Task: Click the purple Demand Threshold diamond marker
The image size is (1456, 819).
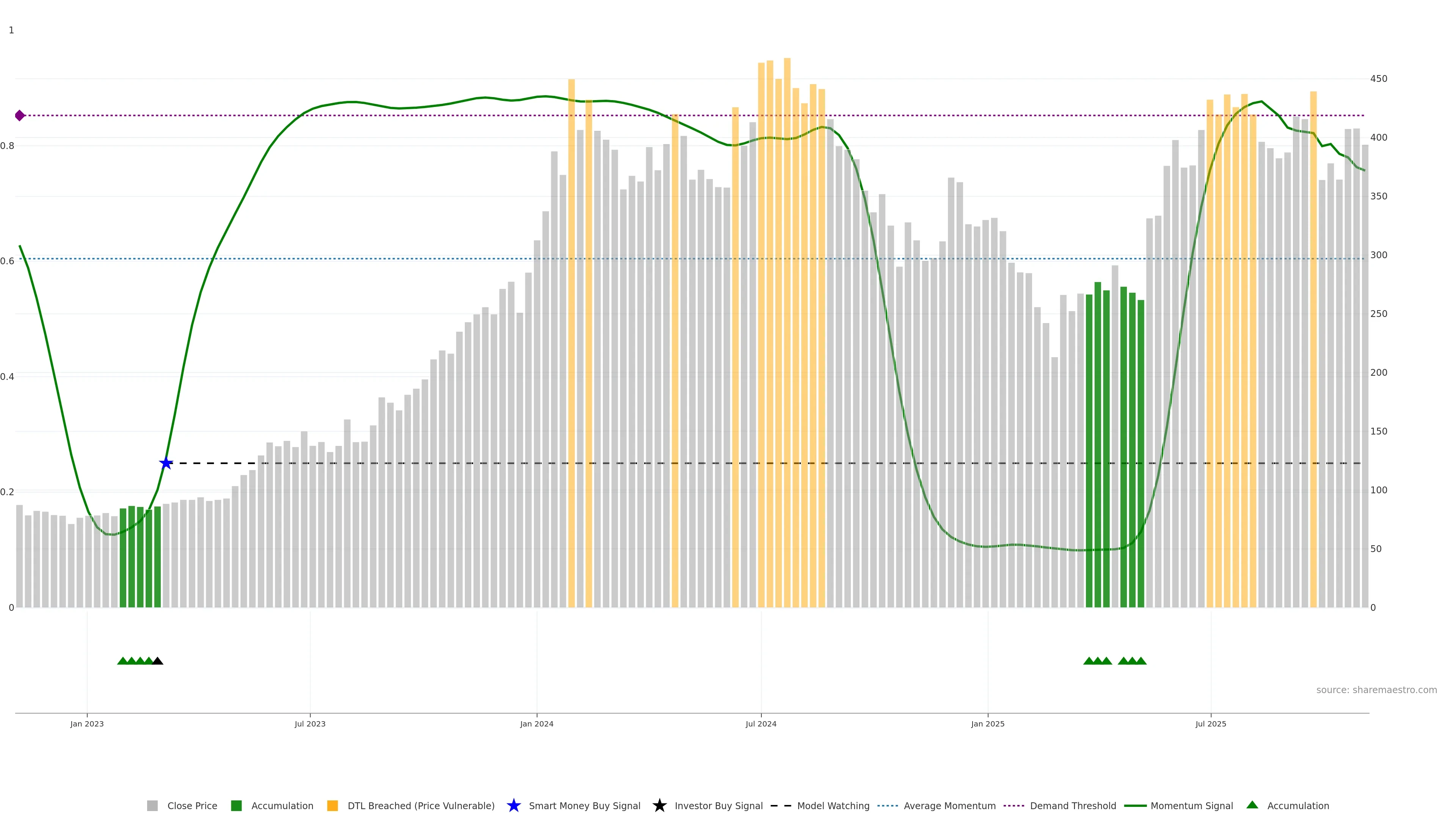Action: click(x=20, y=115)
